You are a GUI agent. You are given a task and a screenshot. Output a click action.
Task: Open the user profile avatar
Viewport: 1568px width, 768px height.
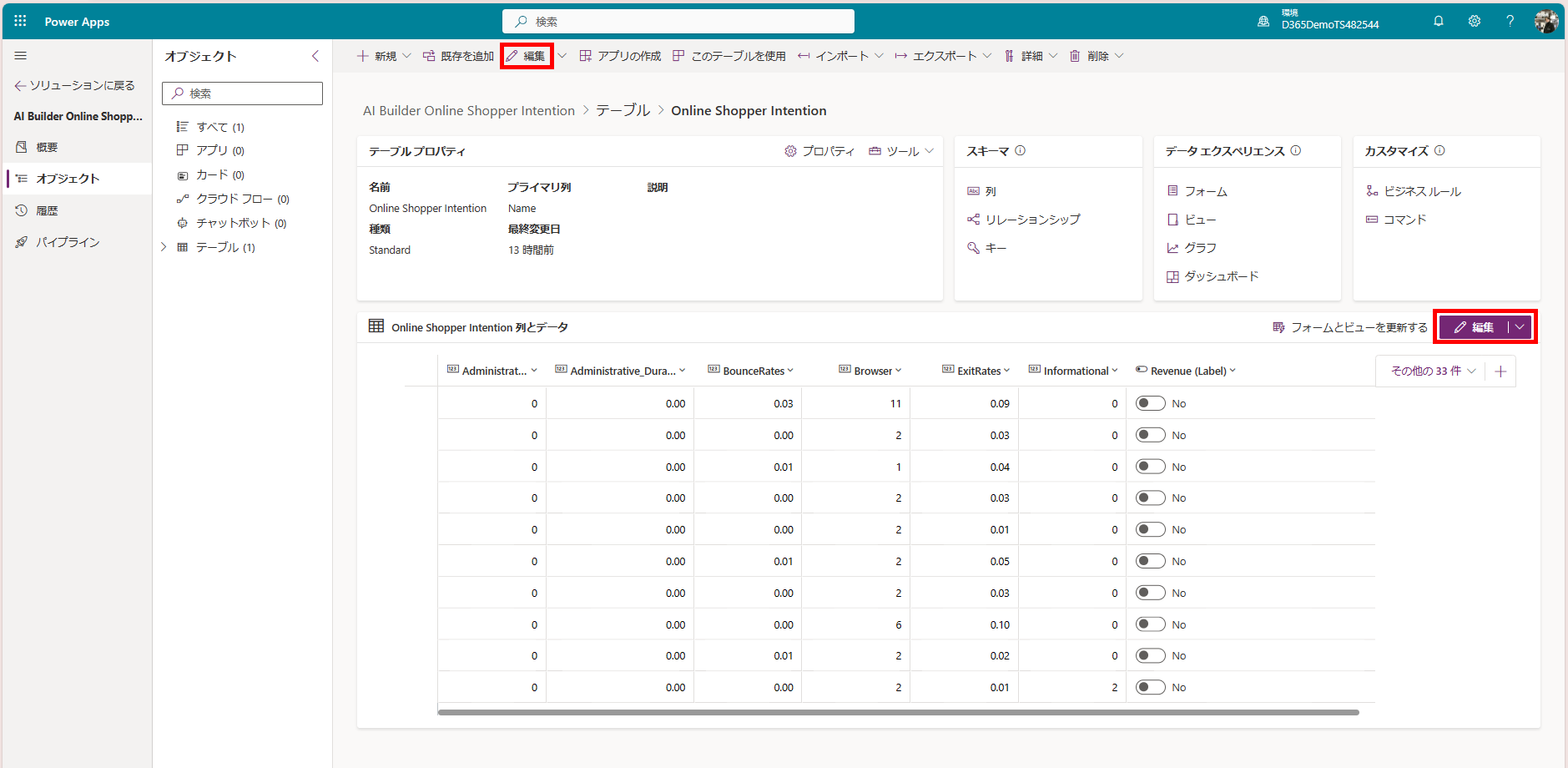[x=1546, y=22]
